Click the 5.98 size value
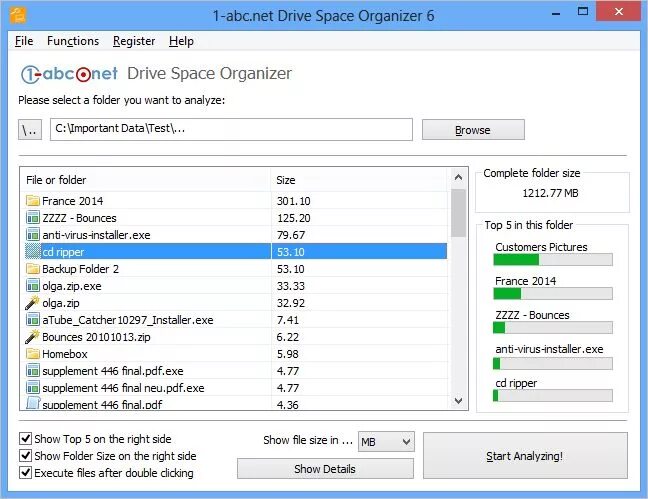The image size is (648, 499). pyautogui.click(x=288, y=353)
